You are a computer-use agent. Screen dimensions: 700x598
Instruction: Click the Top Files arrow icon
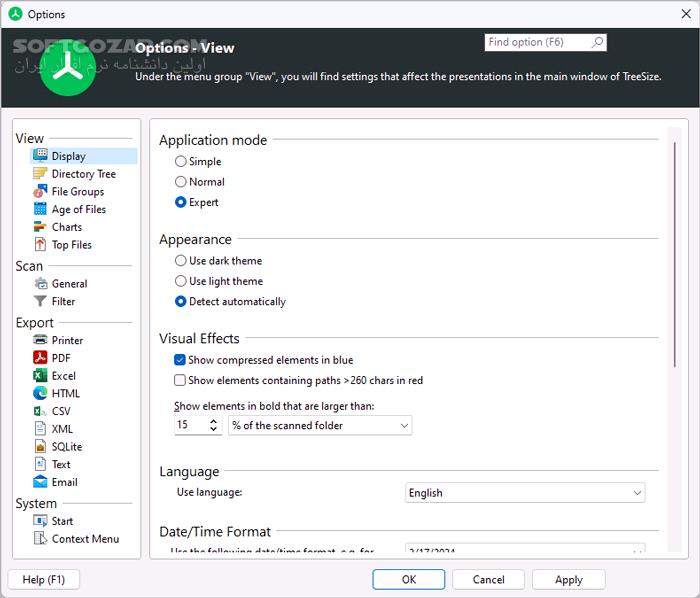tap(40, 245)
